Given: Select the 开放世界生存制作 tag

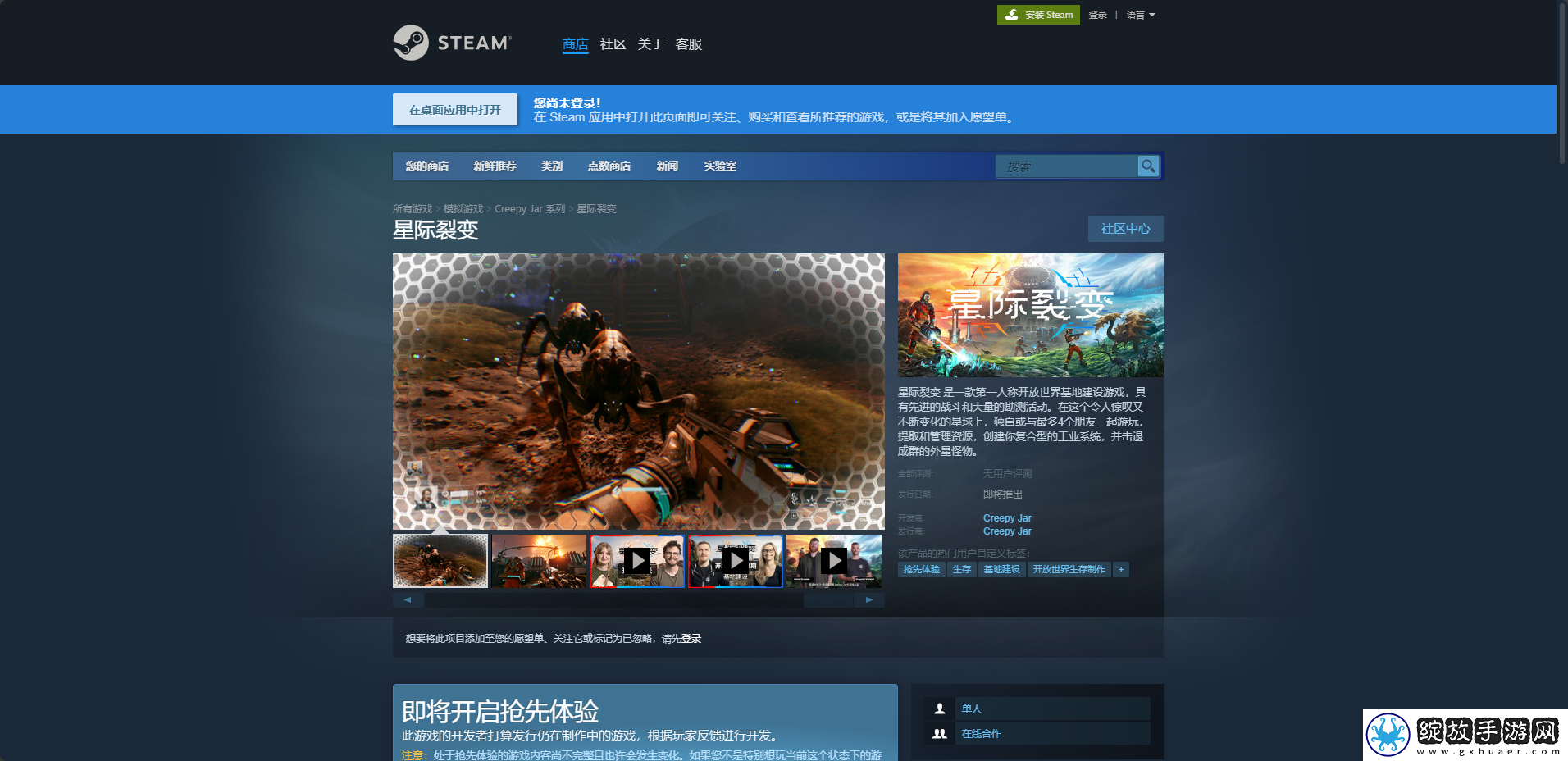Looking at the screenshot, I should [1069, 569].
